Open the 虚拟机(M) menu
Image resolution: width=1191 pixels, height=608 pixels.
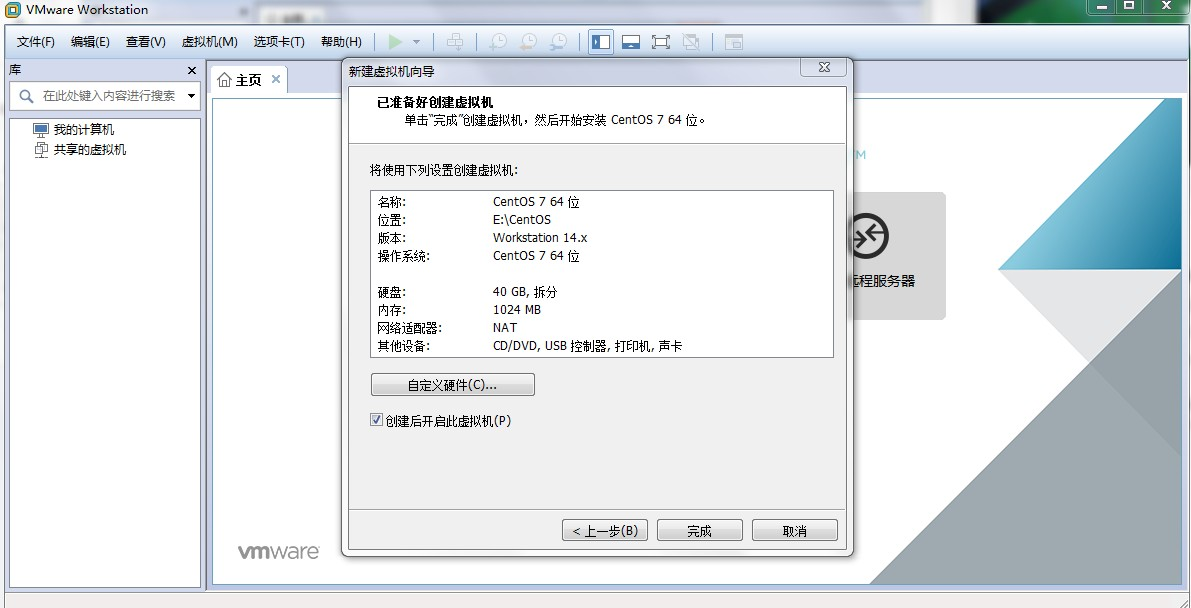click(x=210, y=42)
